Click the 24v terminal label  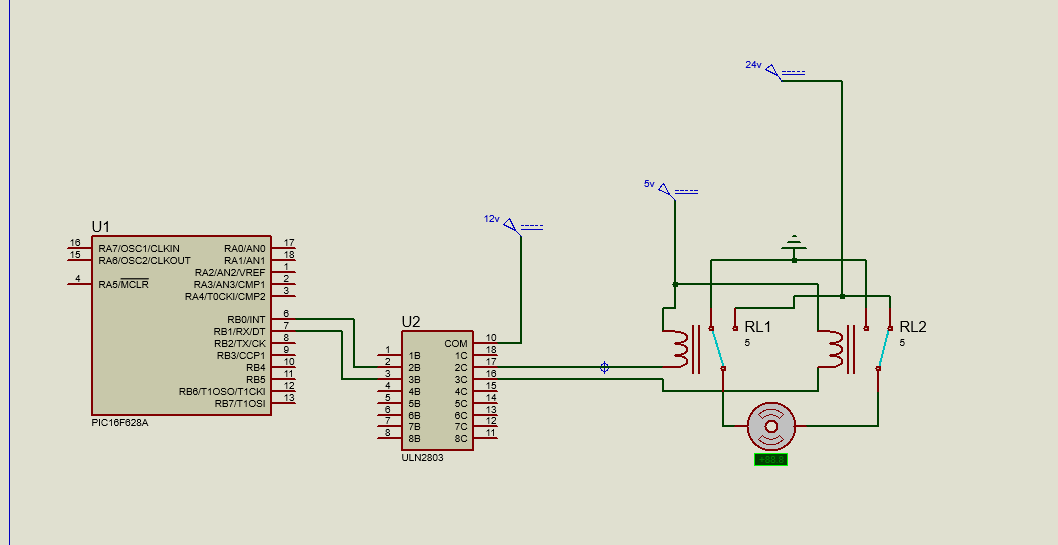click(753, 65)
